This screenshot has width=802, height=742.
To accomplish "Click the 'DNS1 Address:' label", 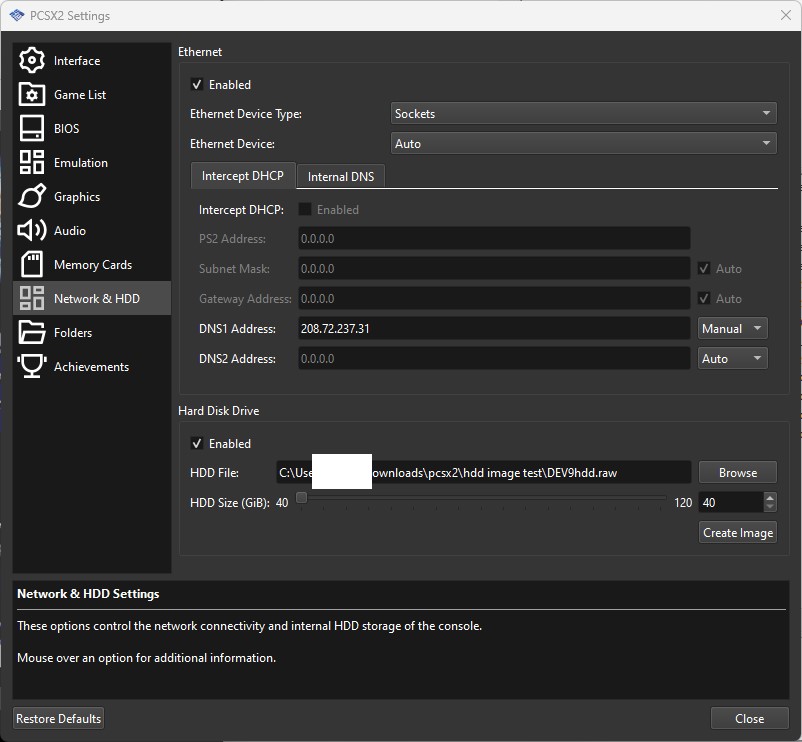I will click(x=237, y=328).
